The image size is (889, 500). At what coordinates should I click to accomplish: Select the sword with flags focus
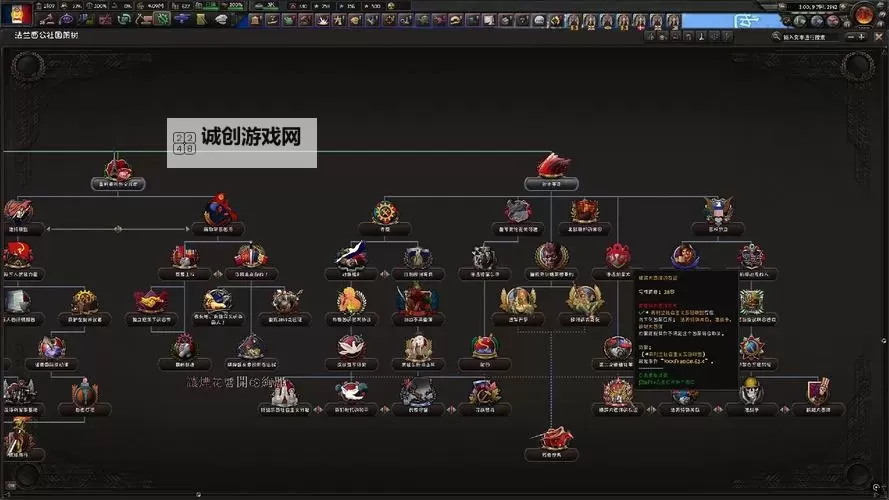(x=251, y=261)
